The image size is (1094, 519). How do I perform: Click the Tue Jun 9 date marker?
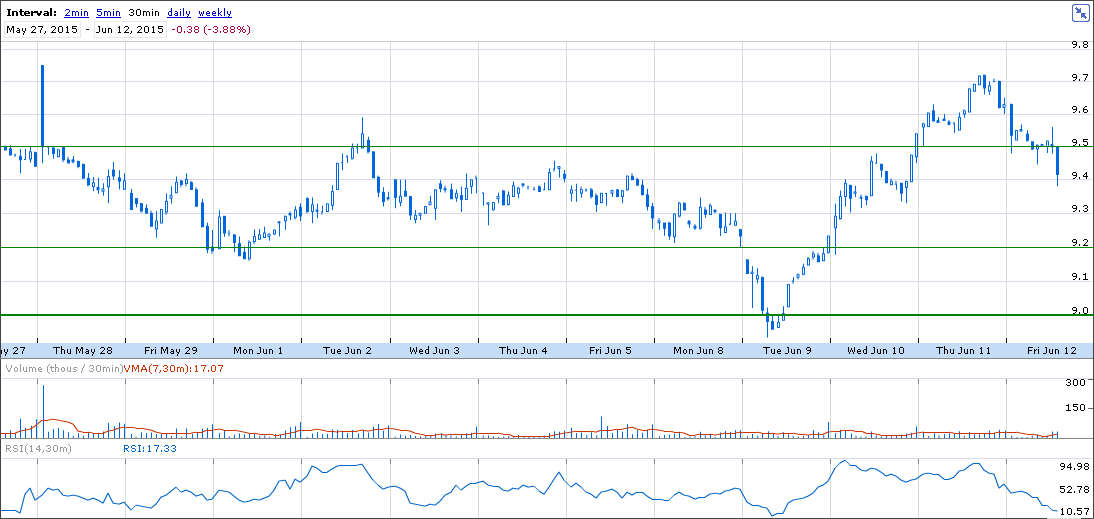click(787, 350)
